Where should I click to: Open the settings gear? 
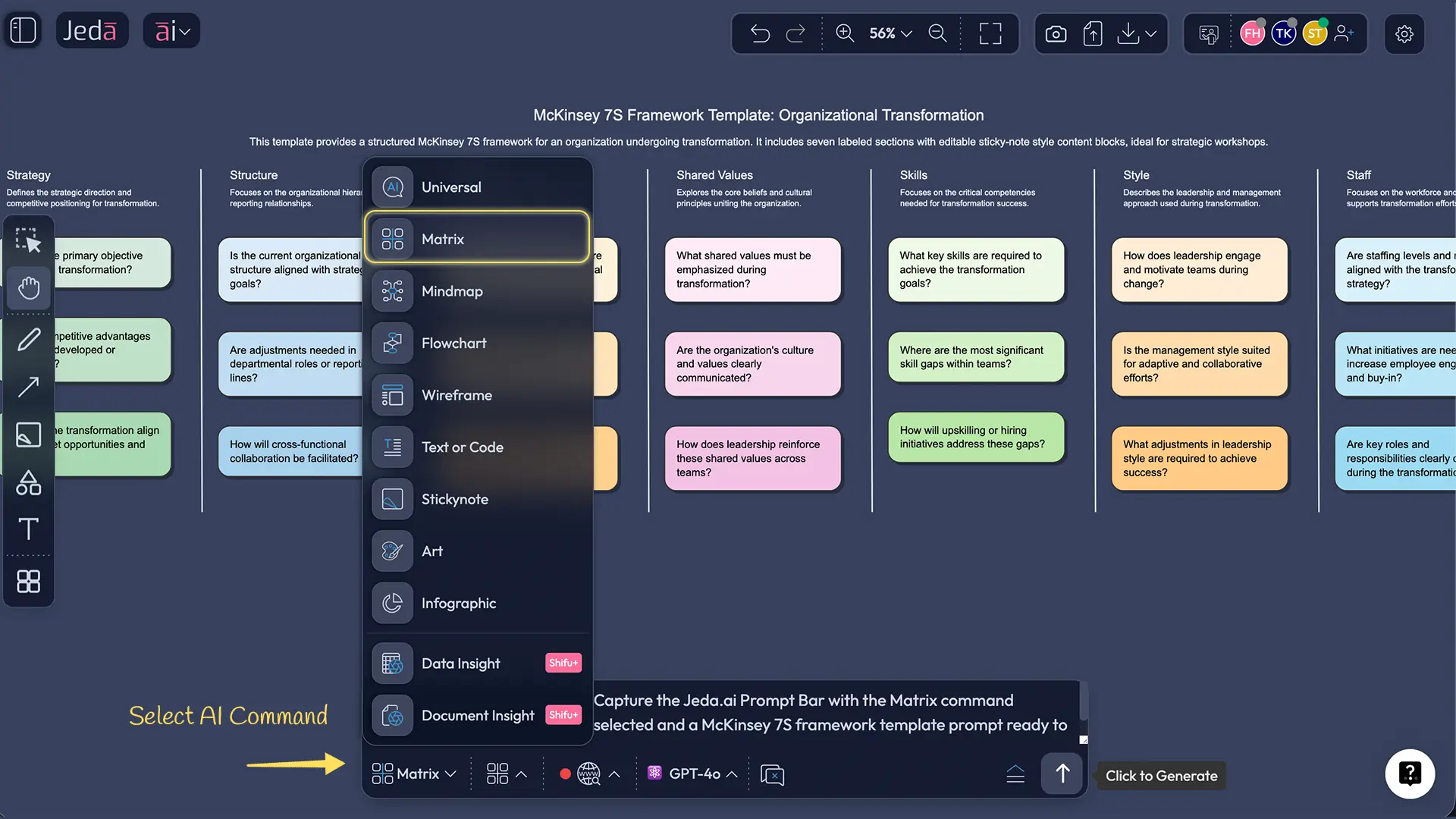click(1405, 33)
